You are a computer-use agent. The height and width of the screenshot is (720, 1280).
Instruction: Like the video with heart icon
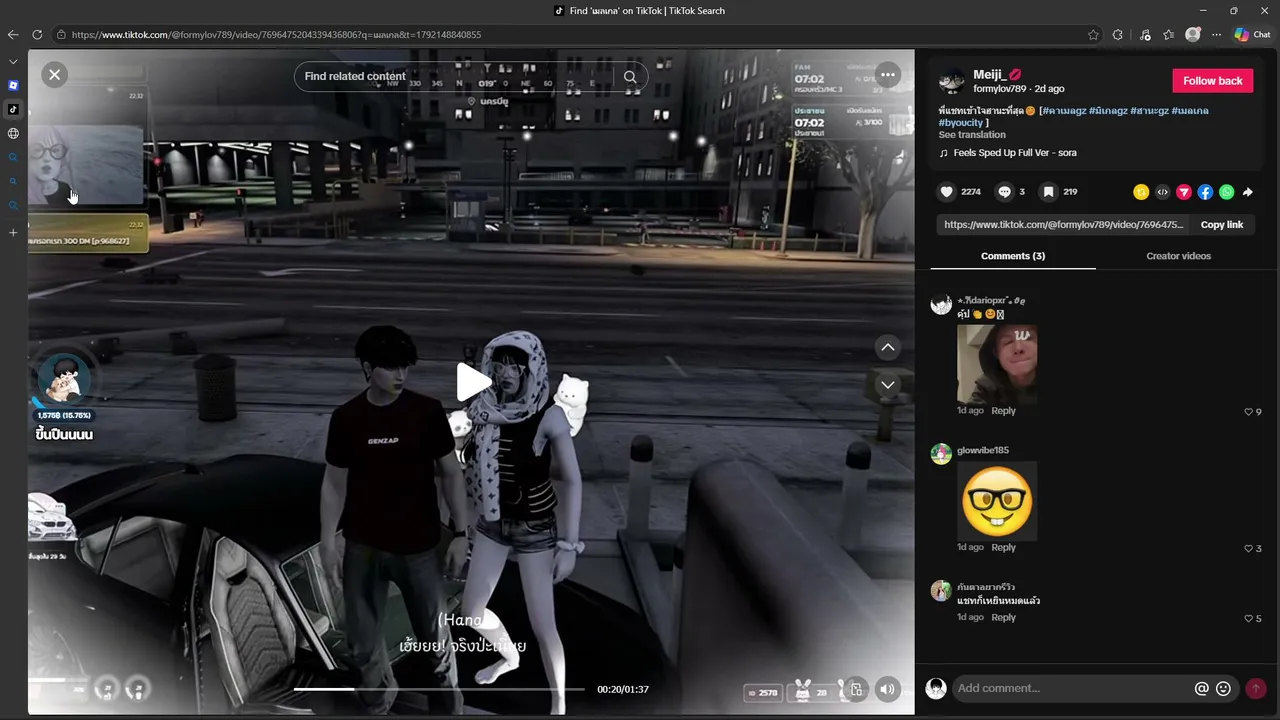pos(947,192)
